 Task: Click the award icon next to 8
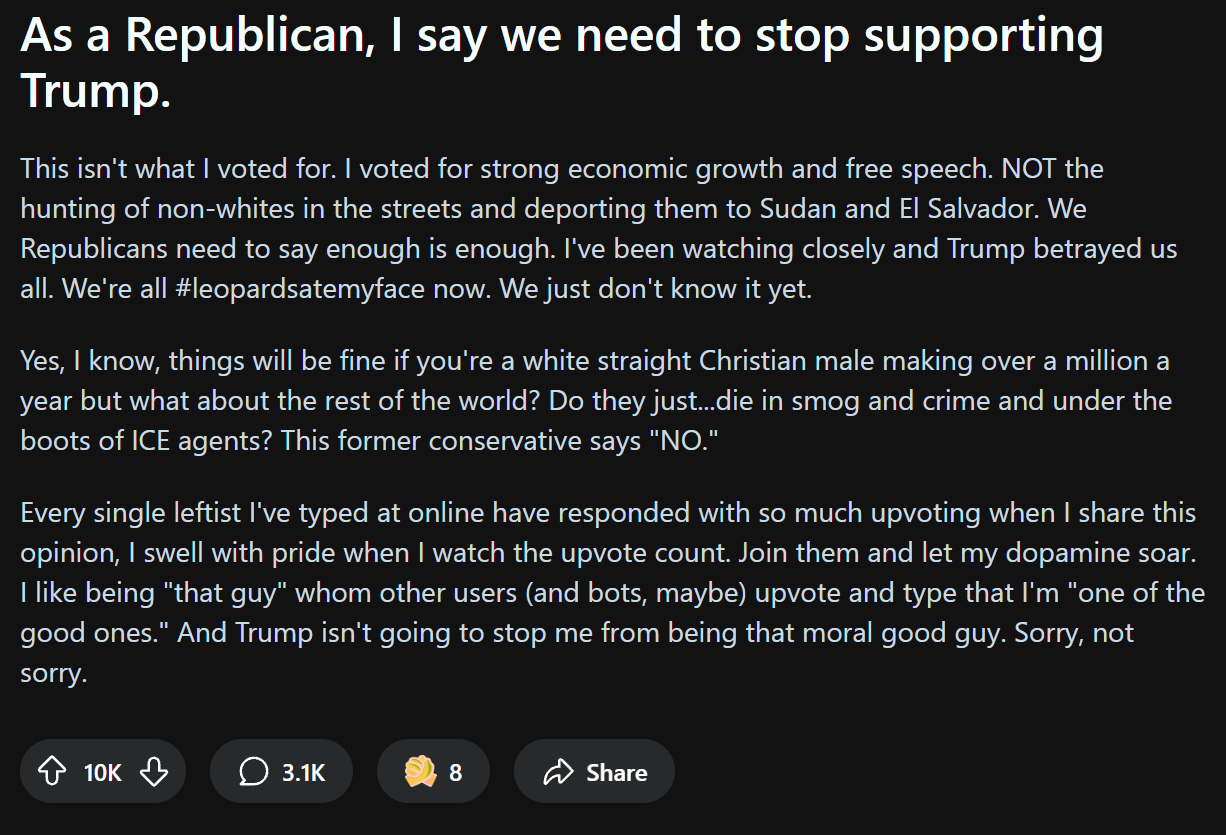coord(420,771)
